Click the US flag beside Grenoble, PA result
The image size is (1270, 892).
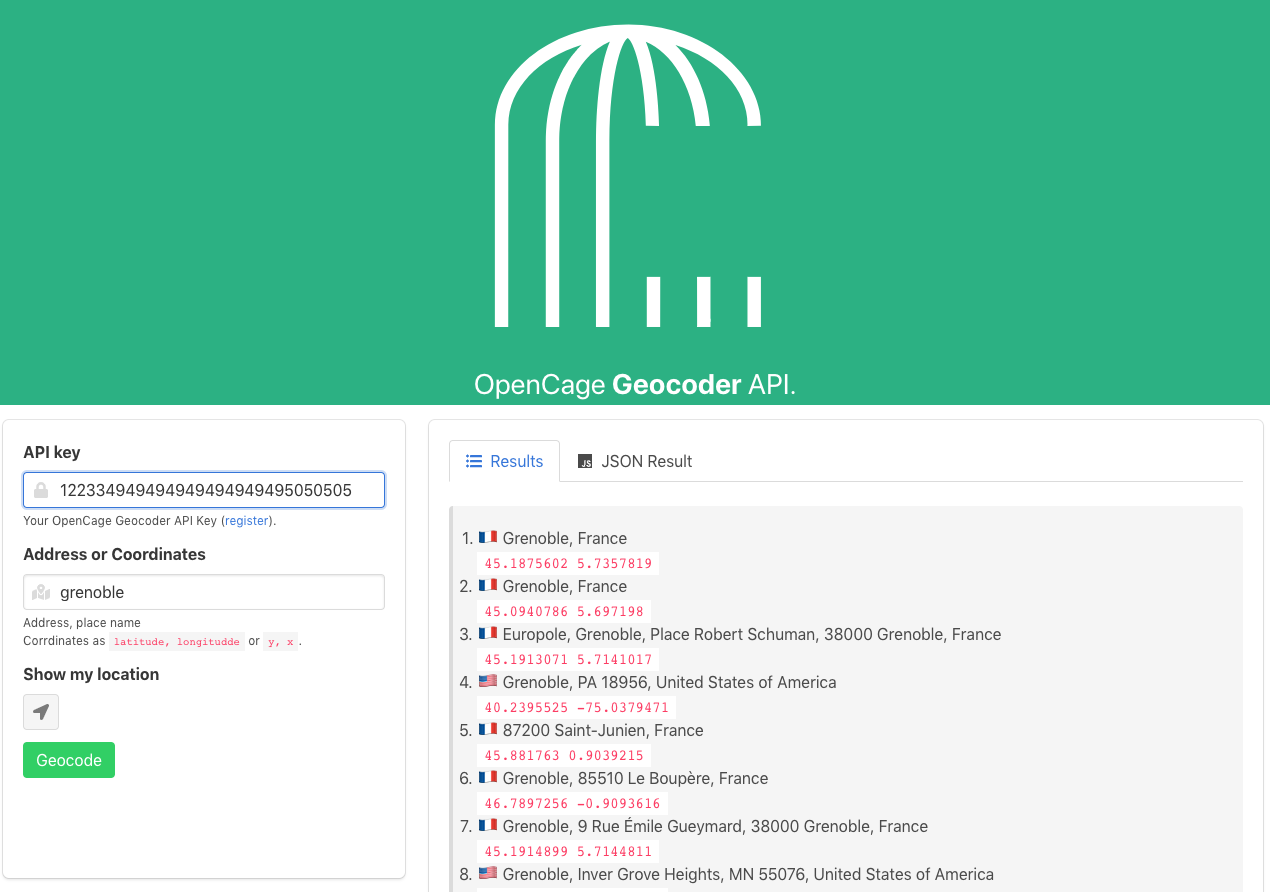pos(488,682)
